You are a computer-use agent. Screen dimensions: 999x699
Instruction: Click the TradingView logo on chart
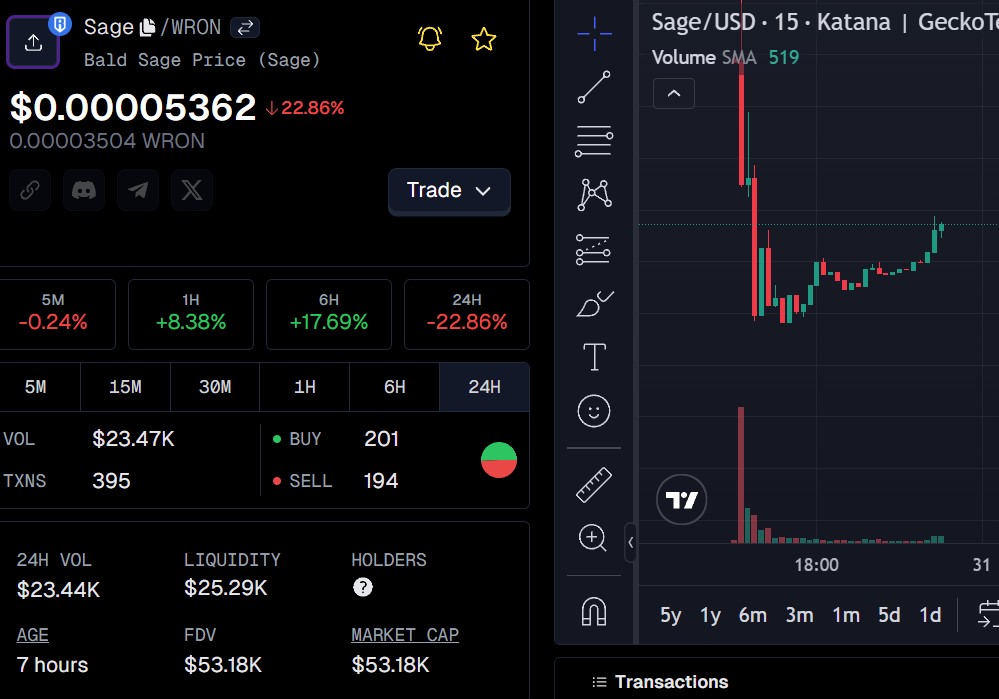tap(682, 500)
